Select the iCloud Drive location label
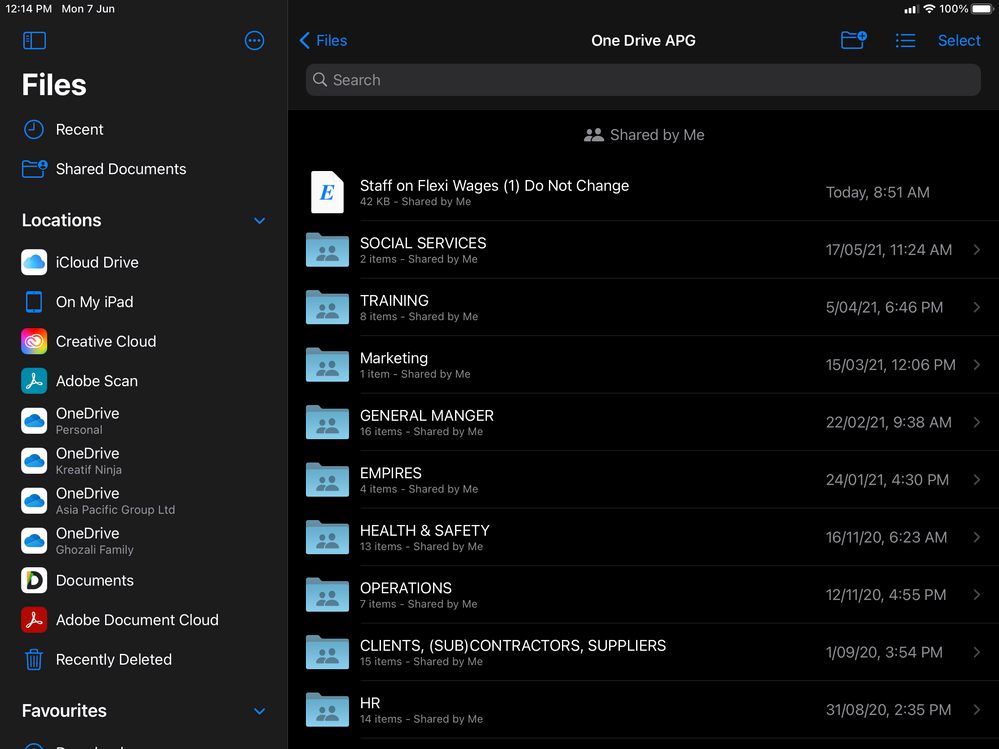 pos(97,262)
